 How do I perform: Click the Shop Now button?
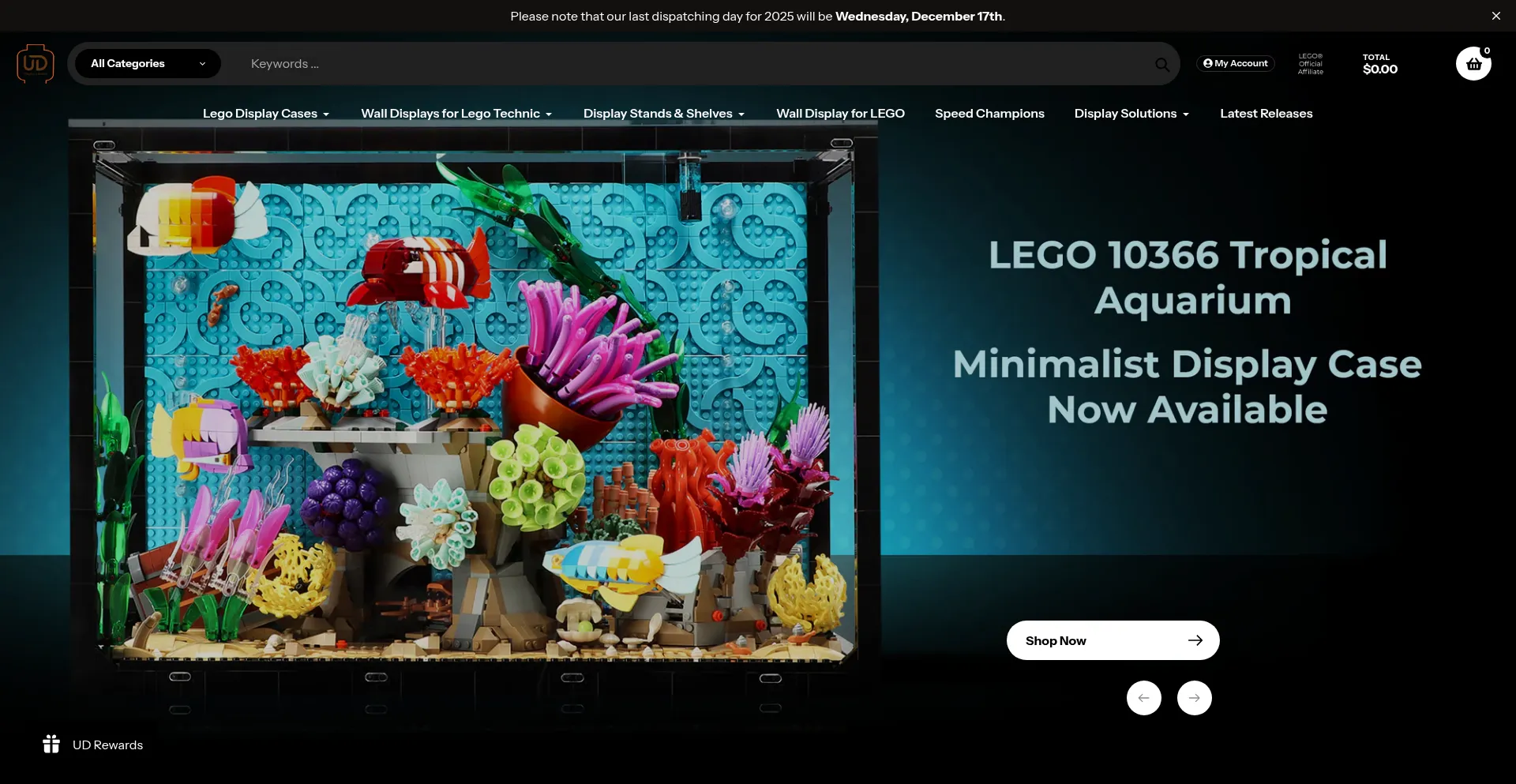pos(1113,640)
